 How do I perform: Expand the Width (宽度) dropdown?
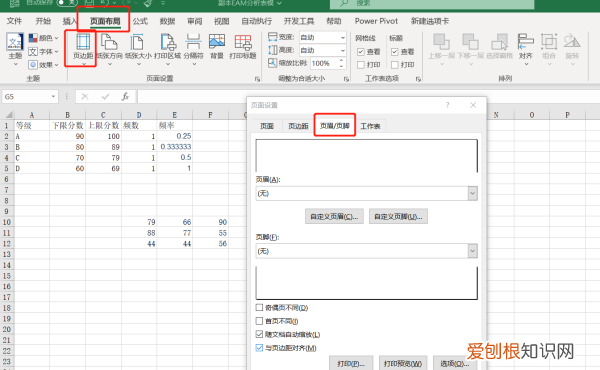click(x=342, y=37)
